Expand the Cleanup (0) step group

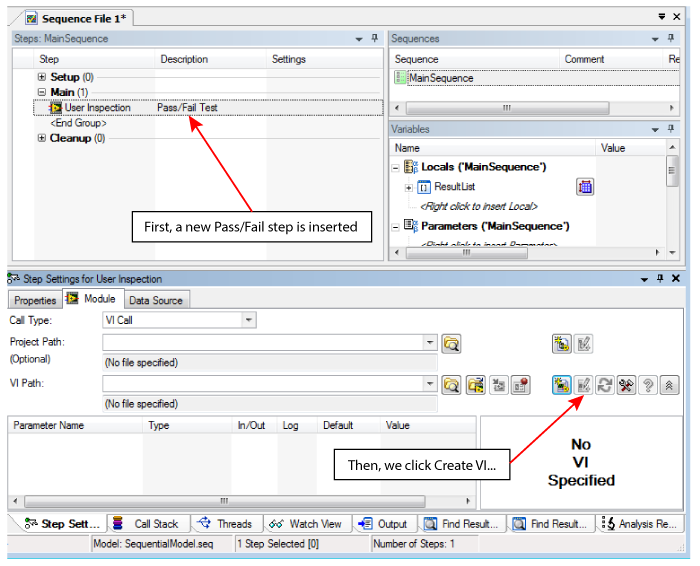point(42,138)
